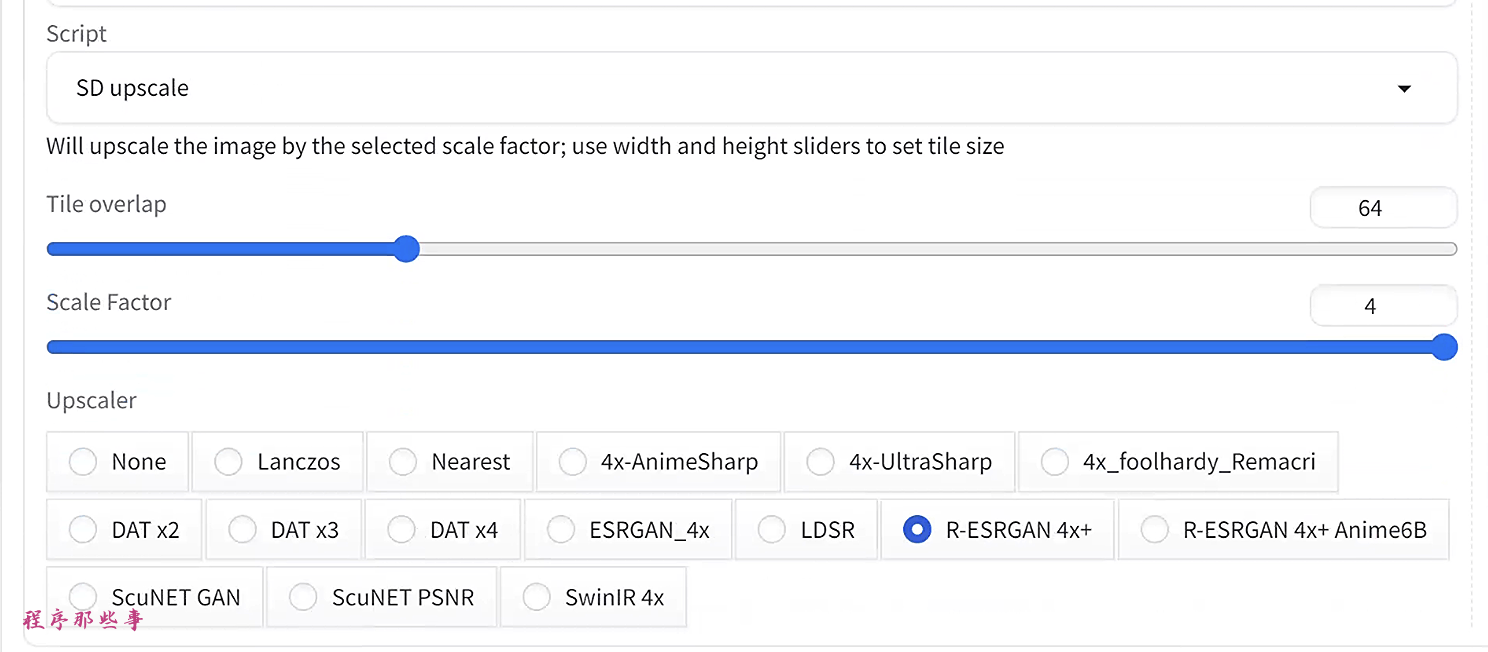Choose LDSR as the upscaler

click(x=772, y=530)
